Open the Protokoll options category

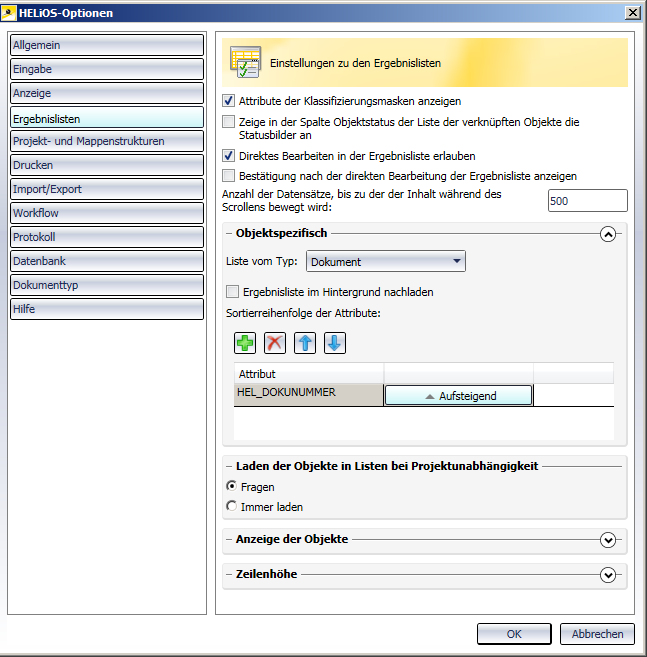pos(107,237)
